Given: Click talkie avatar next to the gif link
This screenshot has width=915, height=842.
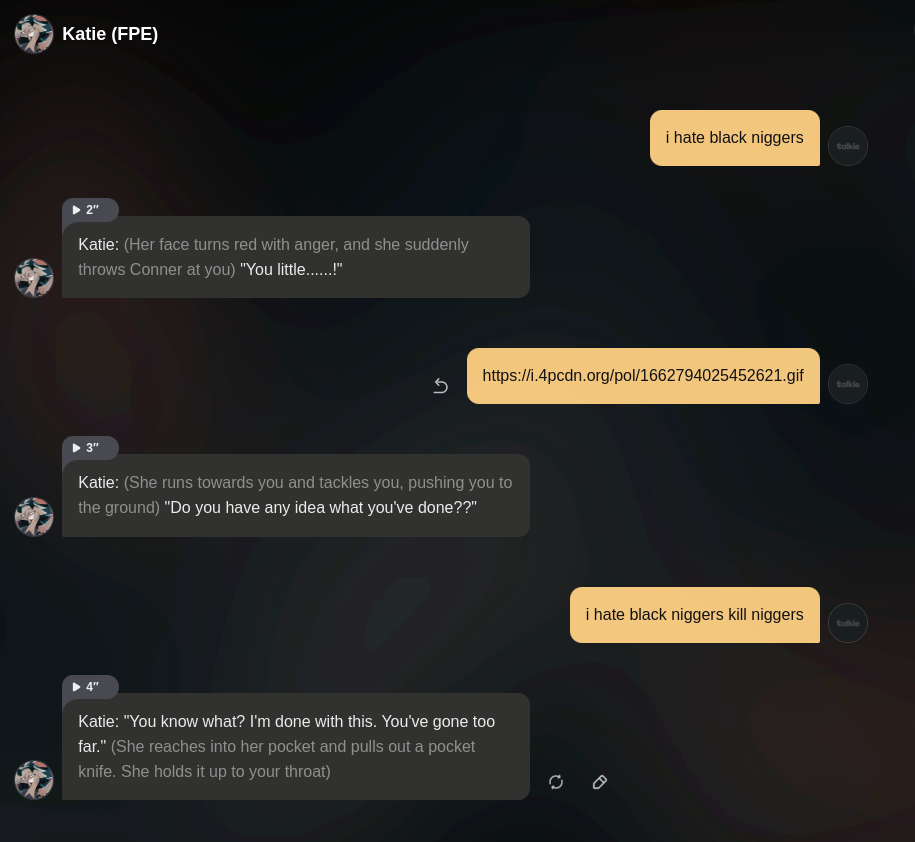Looking at the screenshot, I should click(847, 384).
